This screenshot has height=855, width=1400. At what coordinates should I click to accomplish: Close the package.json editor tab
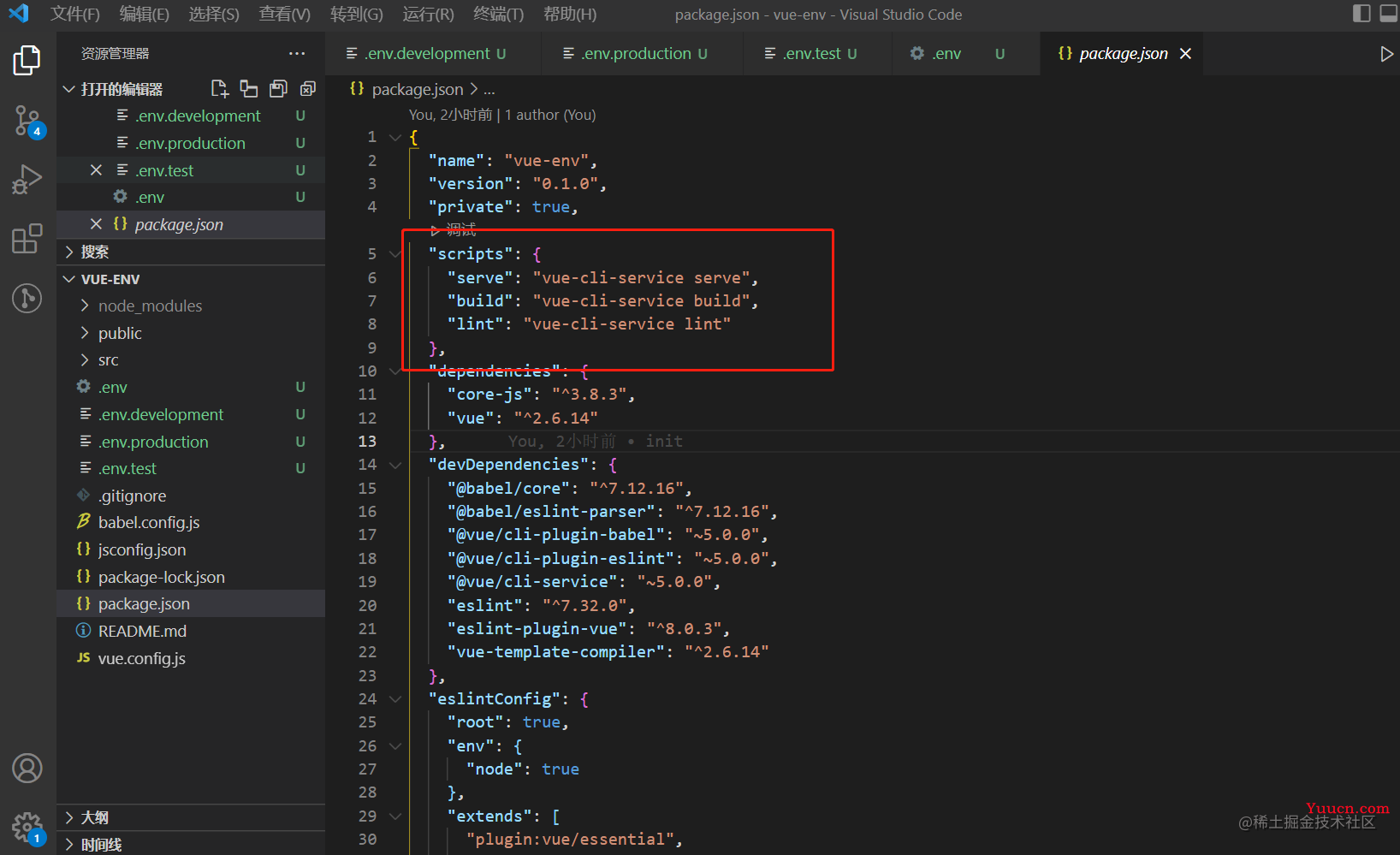click(x=1185, y=54)
